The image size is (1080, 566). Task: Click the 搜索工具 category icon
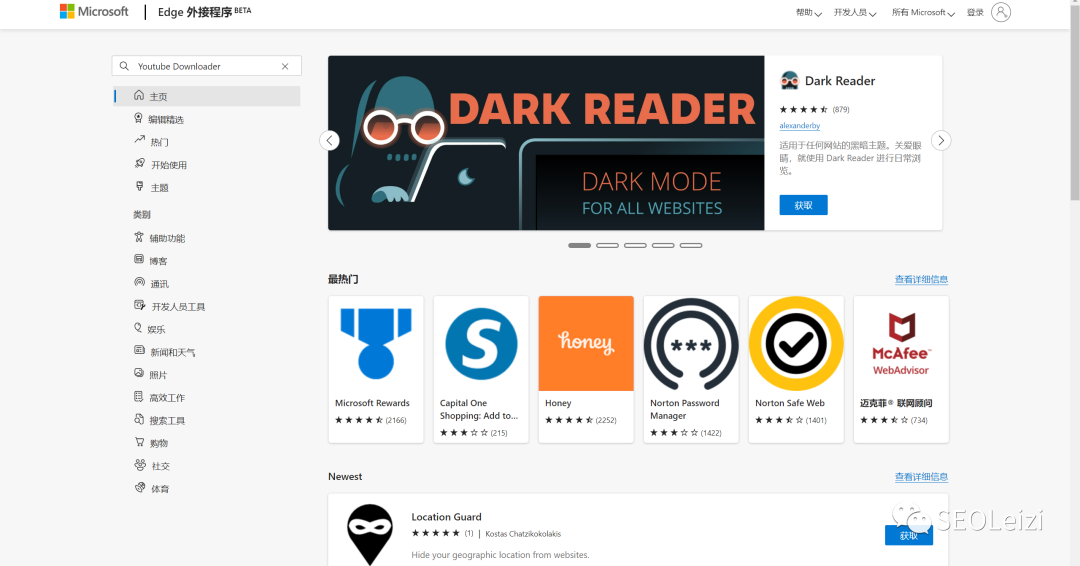139,419
